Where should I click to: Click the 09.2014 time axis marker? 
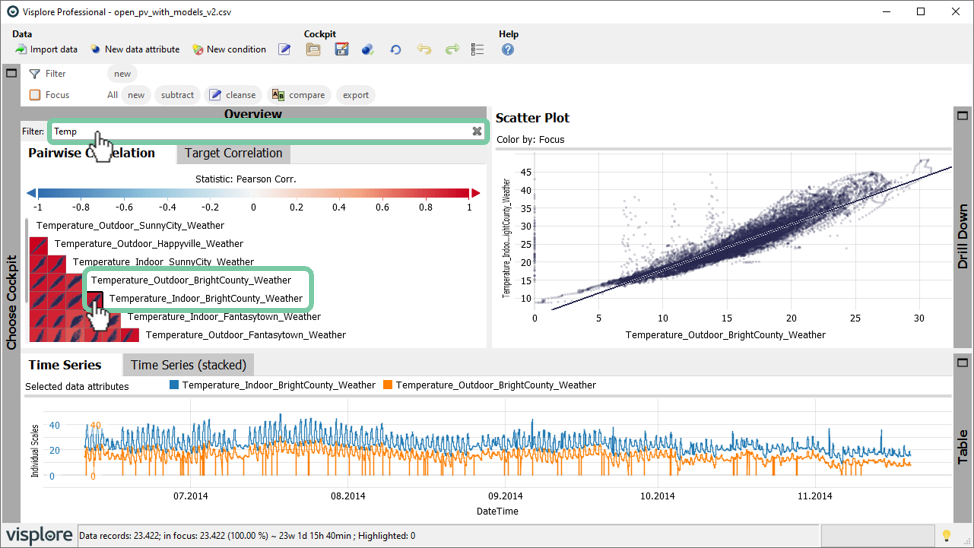(505, 496)
